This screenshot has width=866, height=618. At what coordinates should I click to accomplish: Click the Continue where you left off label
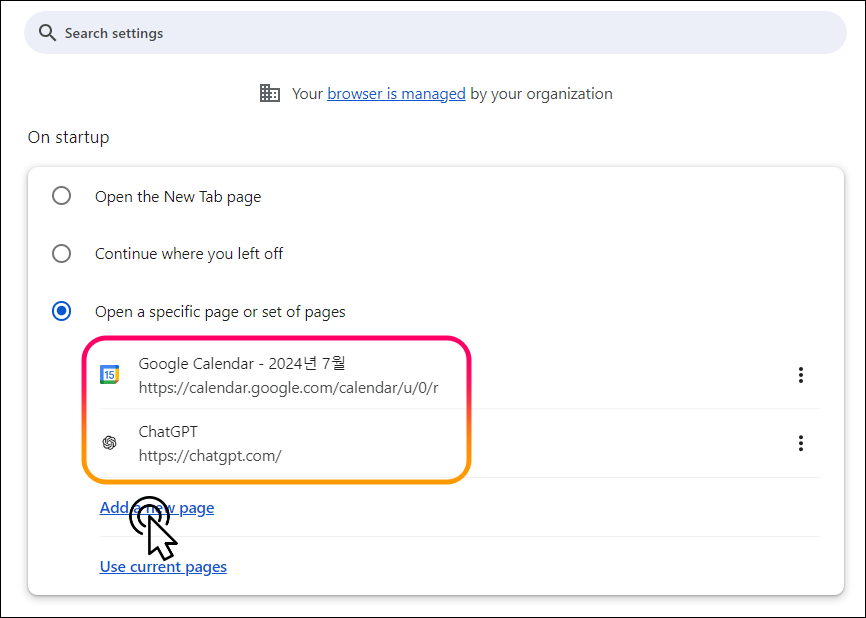click(x=189, y=253)
